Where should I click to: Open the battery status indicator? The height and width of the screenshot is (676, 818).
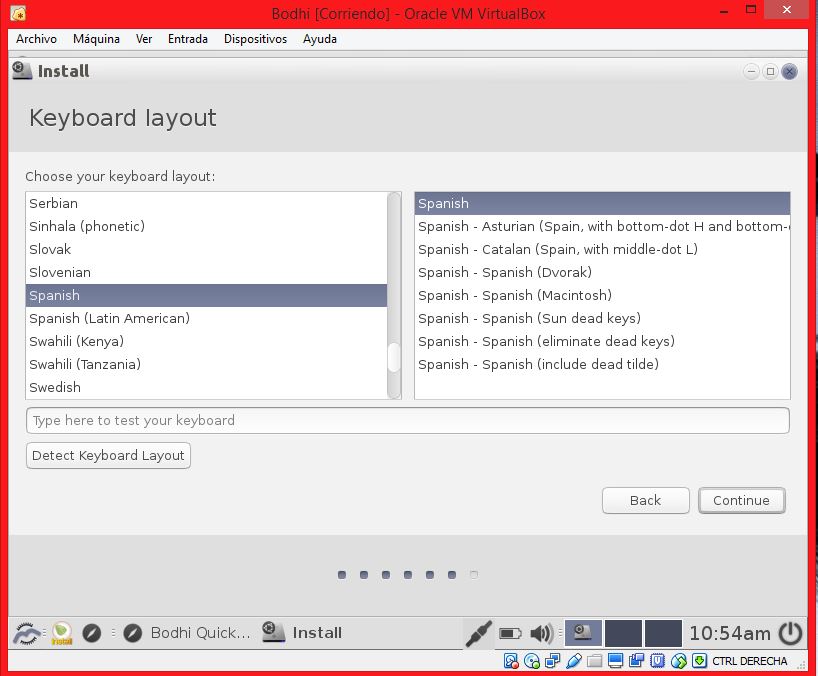pos(510,633)
